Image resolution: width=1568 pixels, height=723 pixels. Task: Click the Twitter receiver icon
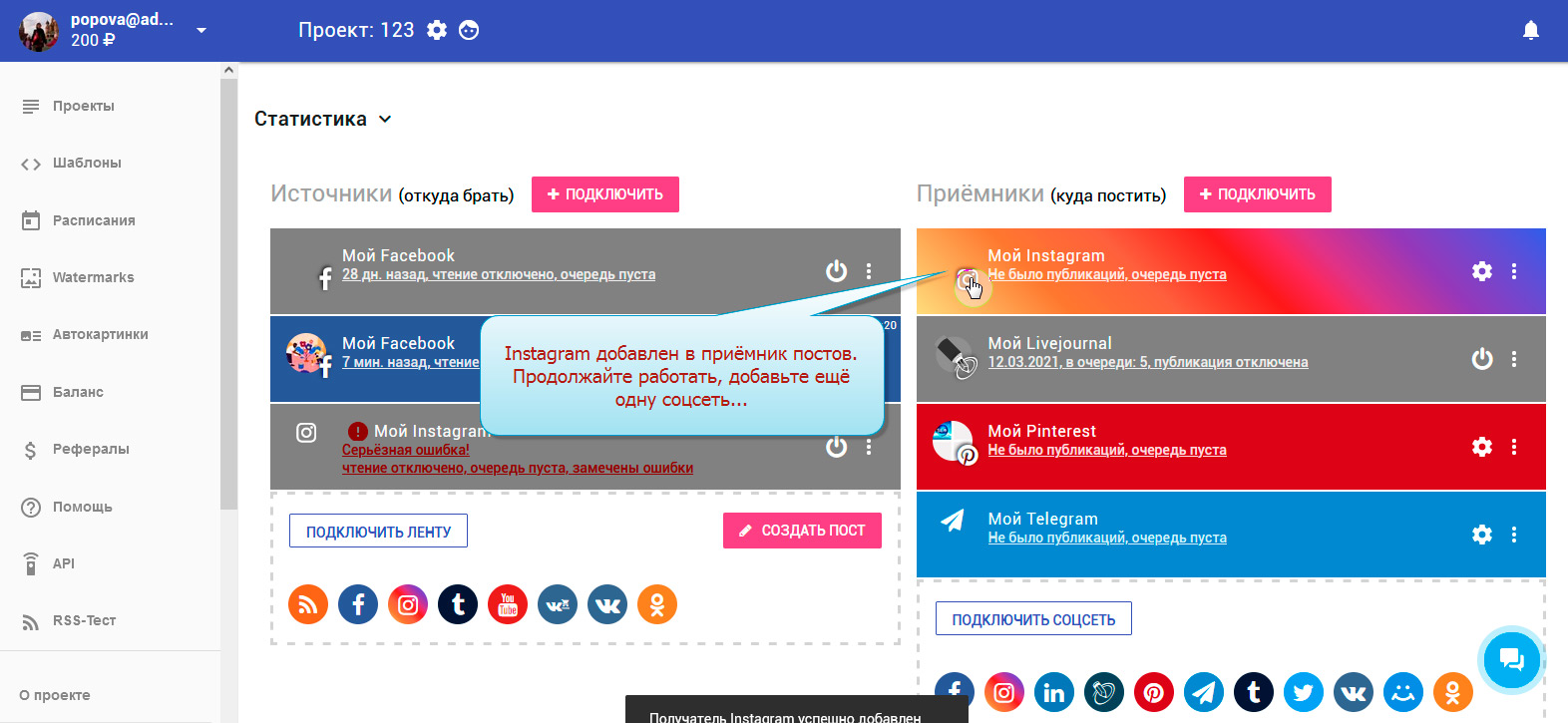tap(1304, 692)
